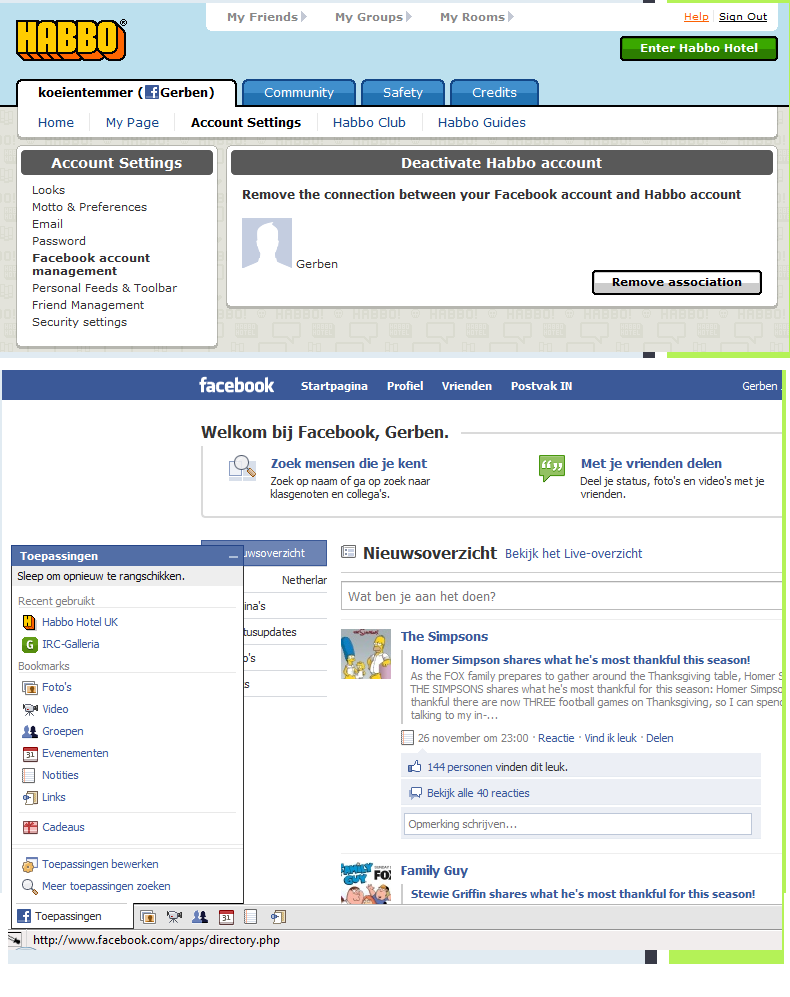Click Toepassingen bewerken
Viewport: 790px width, 997px height.
pos(100,864)
